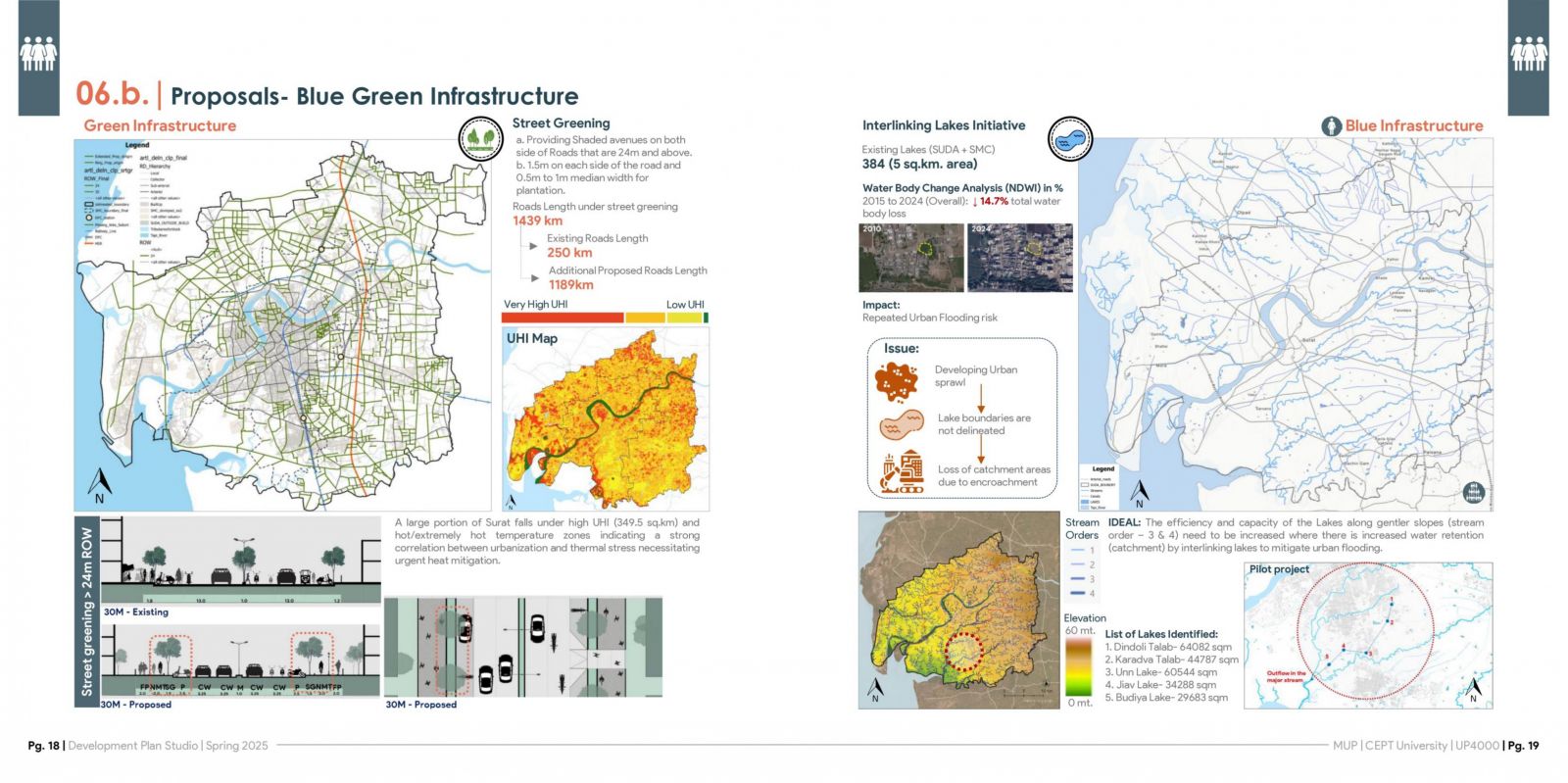
Task: Click the Pg. 18 page number
Action: 44,746
